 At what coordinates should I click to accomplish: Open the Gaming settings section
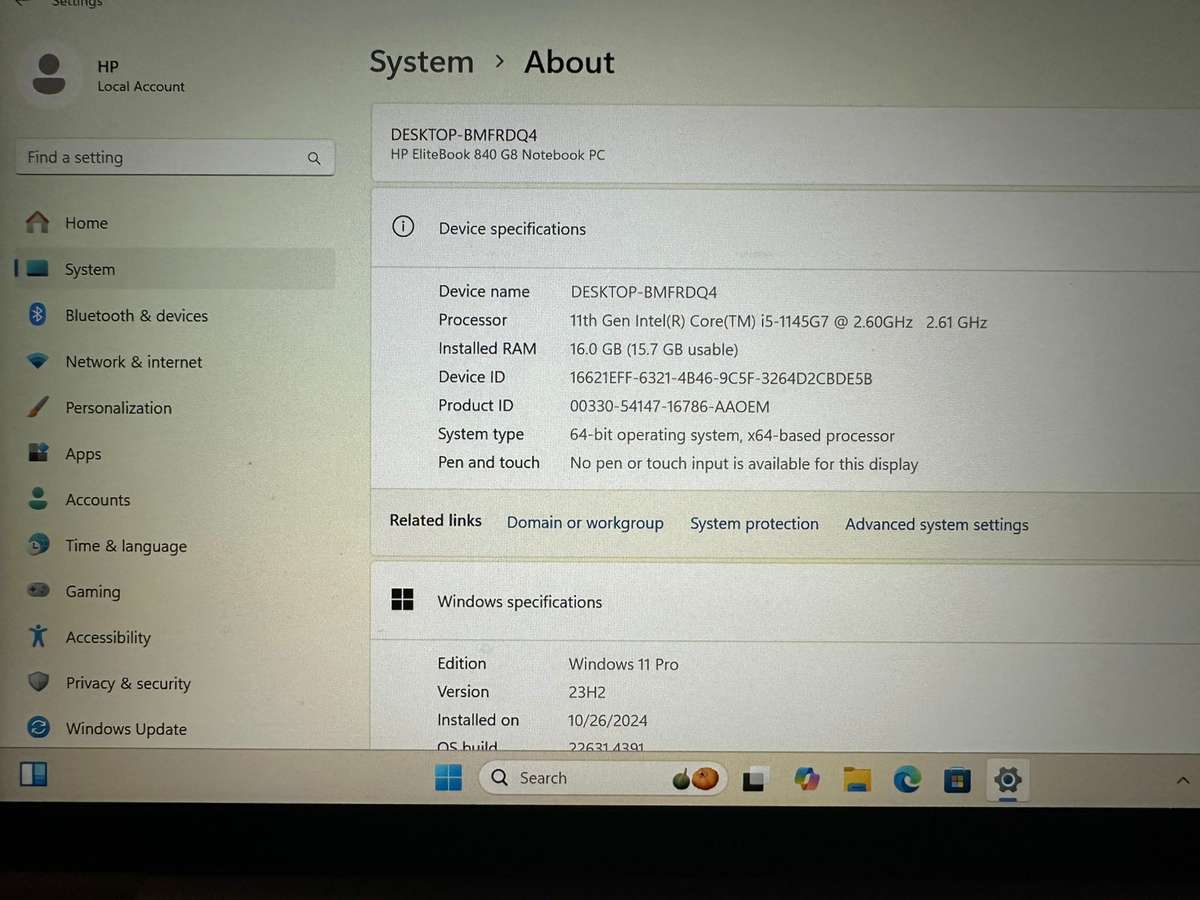pos(93,591)
